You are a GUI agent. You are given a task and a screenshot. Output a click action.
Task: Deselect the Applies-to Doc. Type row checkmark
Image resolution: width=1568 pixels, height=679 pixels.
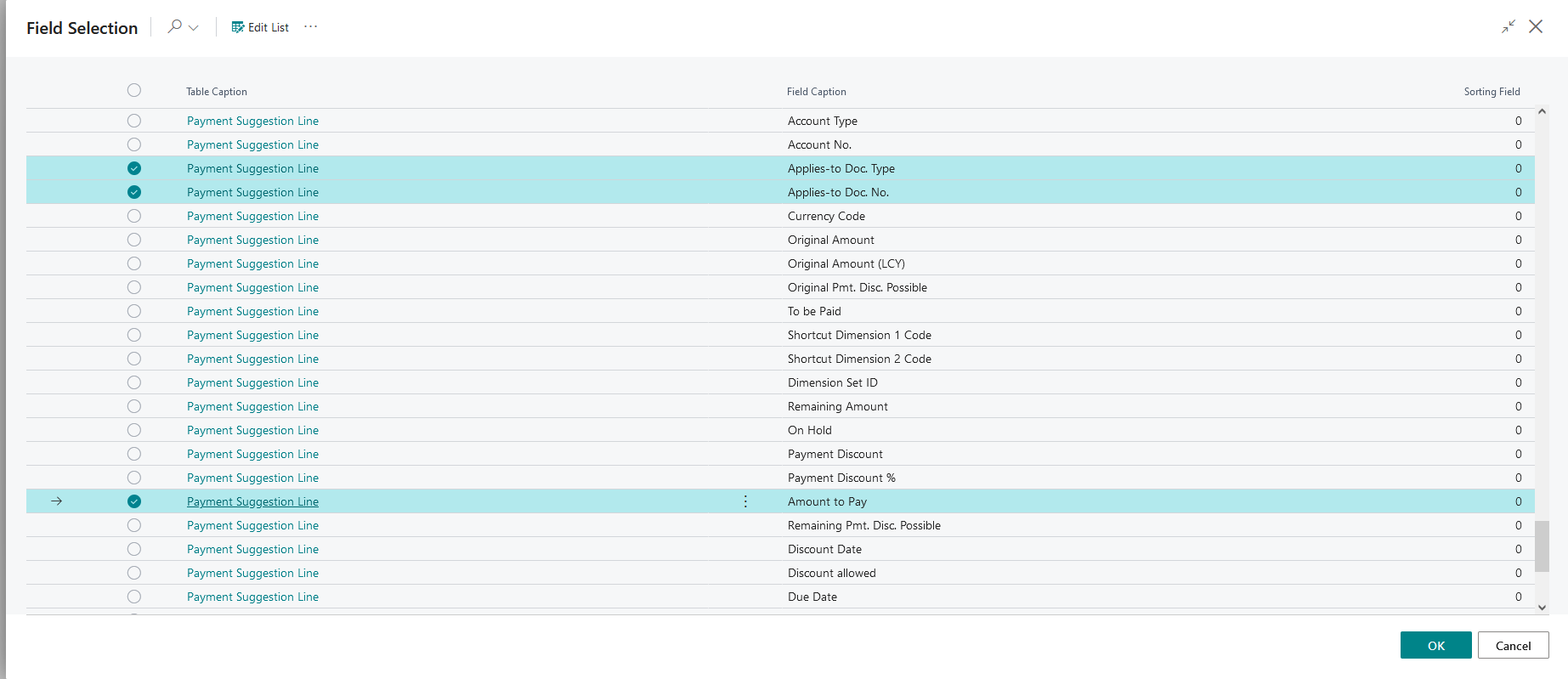(134, 168)
